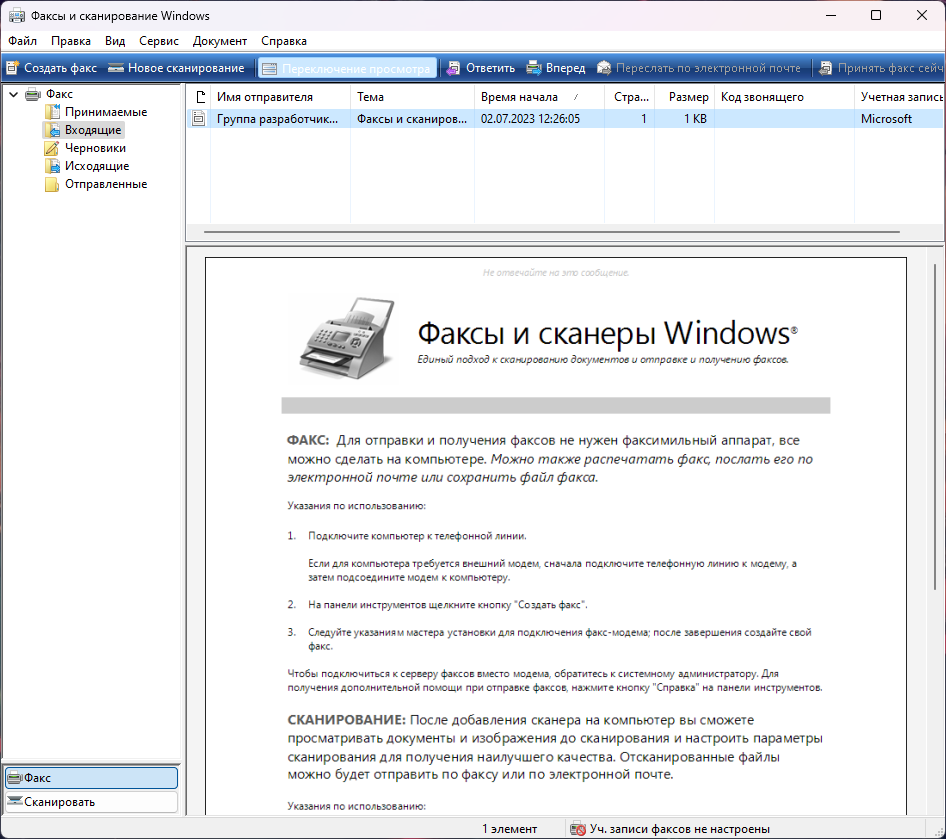
Task: Open the Сервис menu
Action: 159,41
